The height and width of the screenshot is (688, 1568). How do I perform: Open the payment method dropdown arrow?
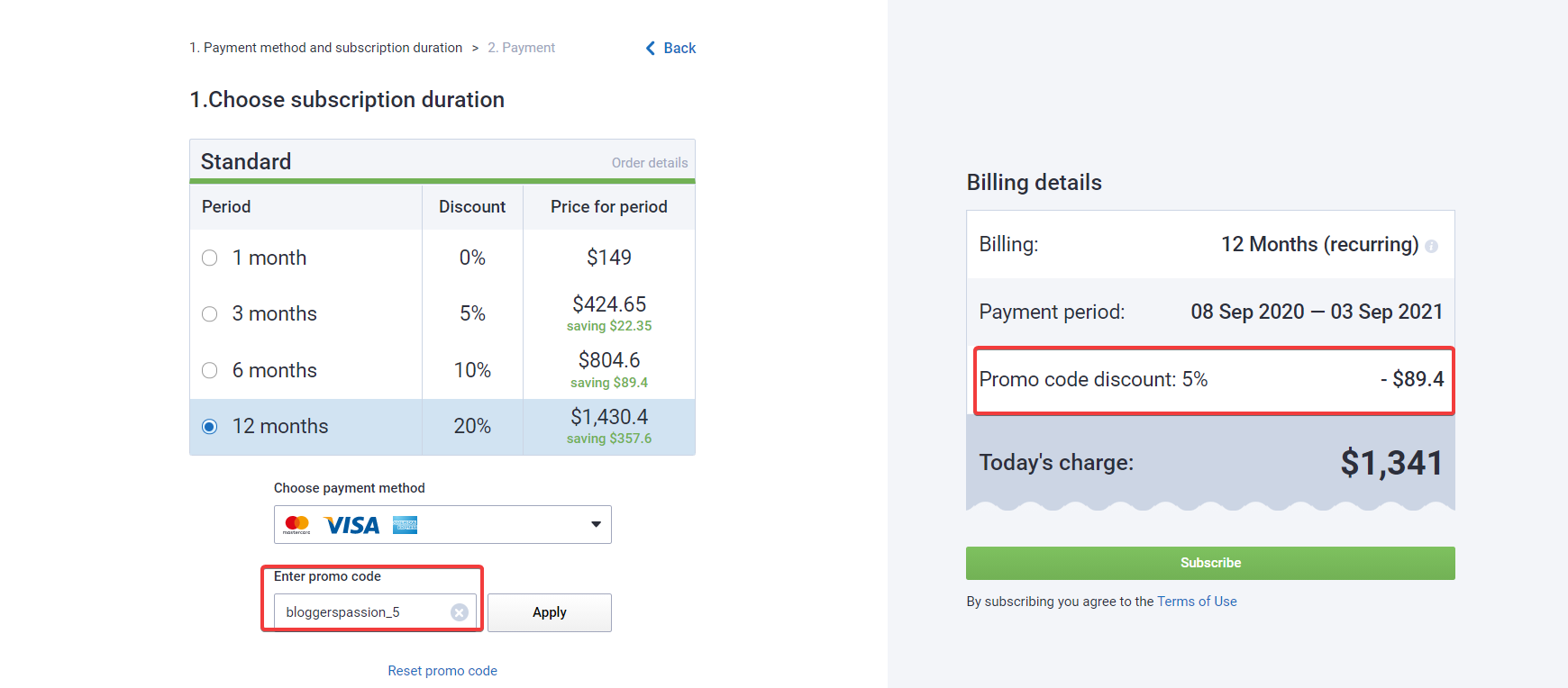(596, 524)
